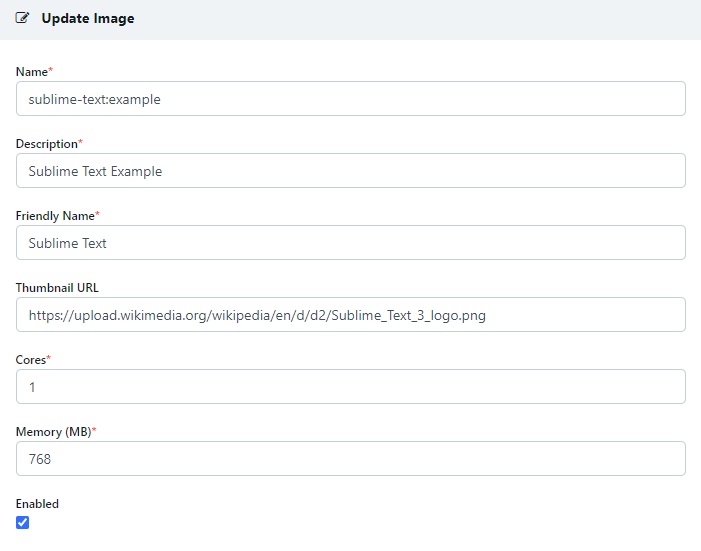Click the Description field label
Viewport: 701px width, 551px height.
[x=46, y=144]
